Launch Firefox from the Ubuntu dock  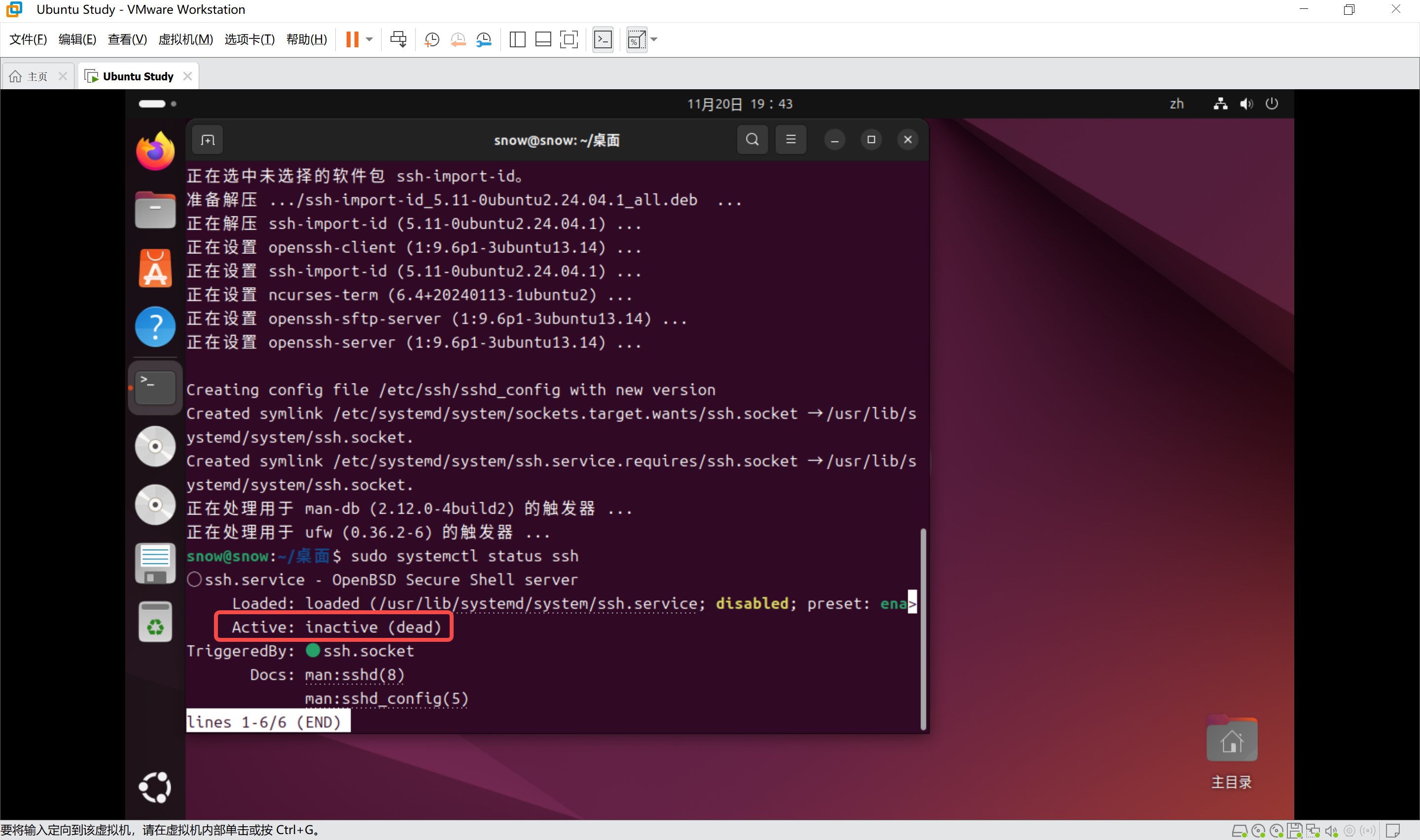155,151
